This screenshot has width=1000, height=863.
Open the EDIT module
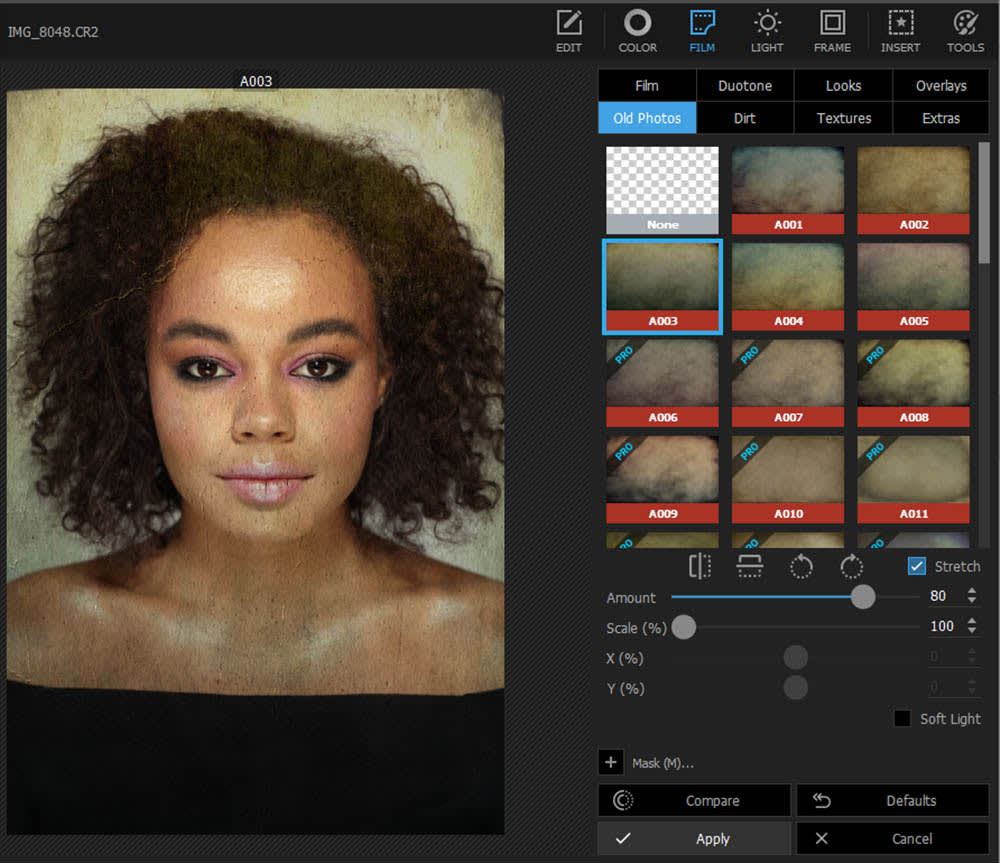coord(568,31)
